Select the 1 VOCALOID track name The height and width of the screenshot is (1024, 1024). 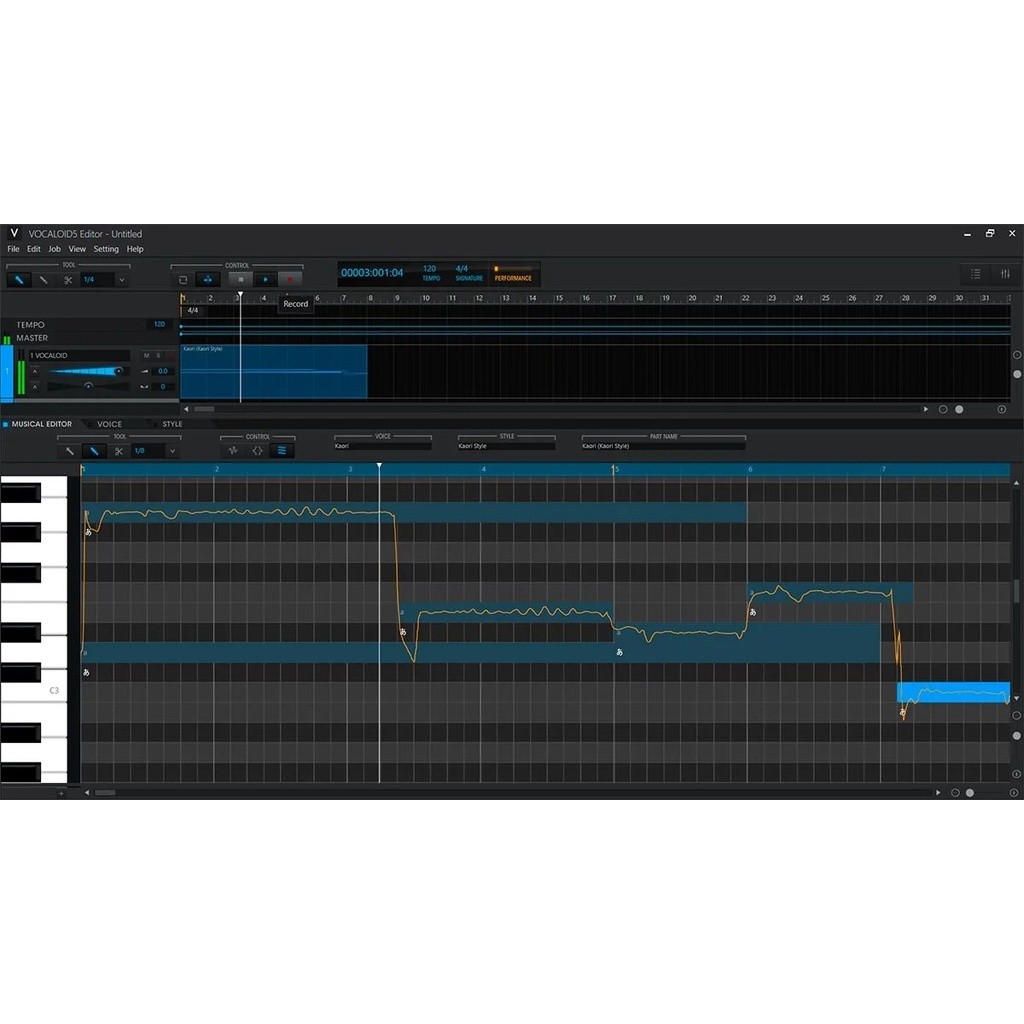tap(78, 355)
